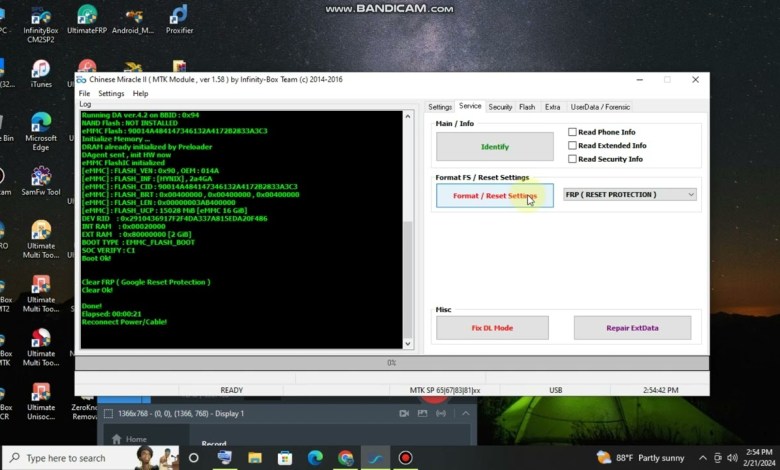
Task: Open Google Chrome from the taskbar
Action: click(345, 458)
